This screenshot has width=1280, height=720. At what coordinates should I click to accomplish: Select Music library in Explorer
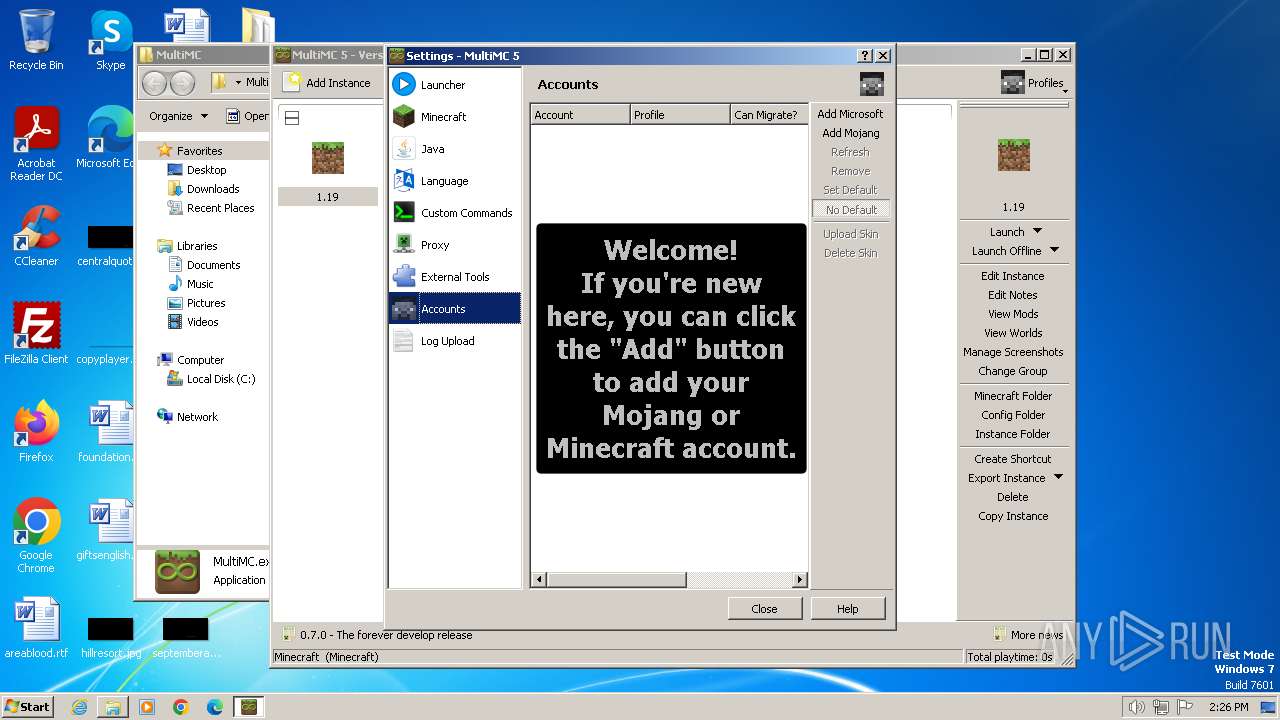click(x=200, y=284)
